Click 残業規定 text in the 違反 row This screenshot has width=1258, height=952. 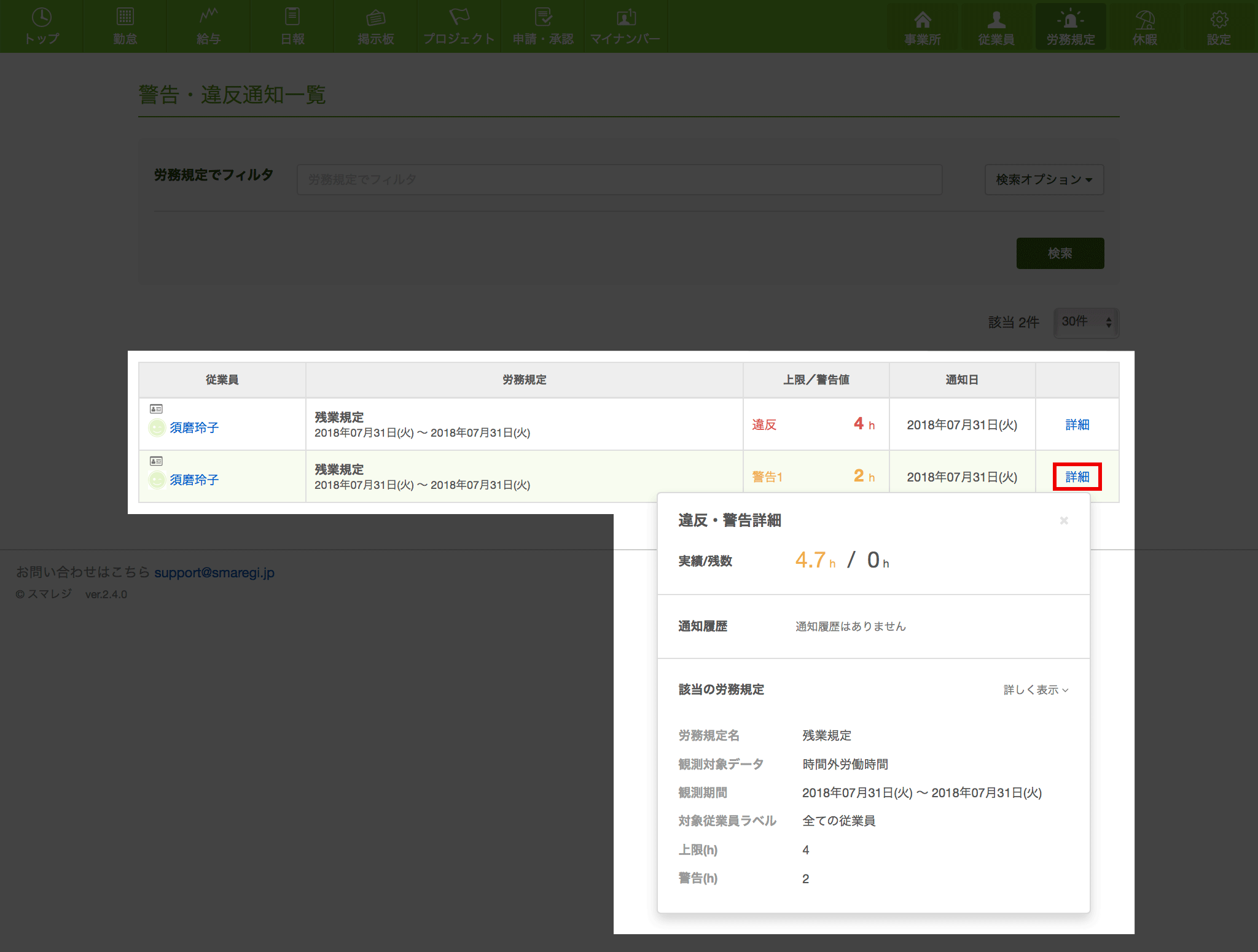pyautogui.click(x=339, y=417)
